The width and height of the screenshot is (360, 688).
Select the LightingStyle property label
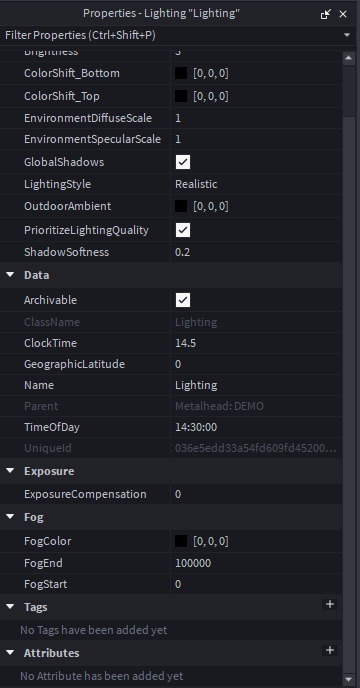[58, 184]
